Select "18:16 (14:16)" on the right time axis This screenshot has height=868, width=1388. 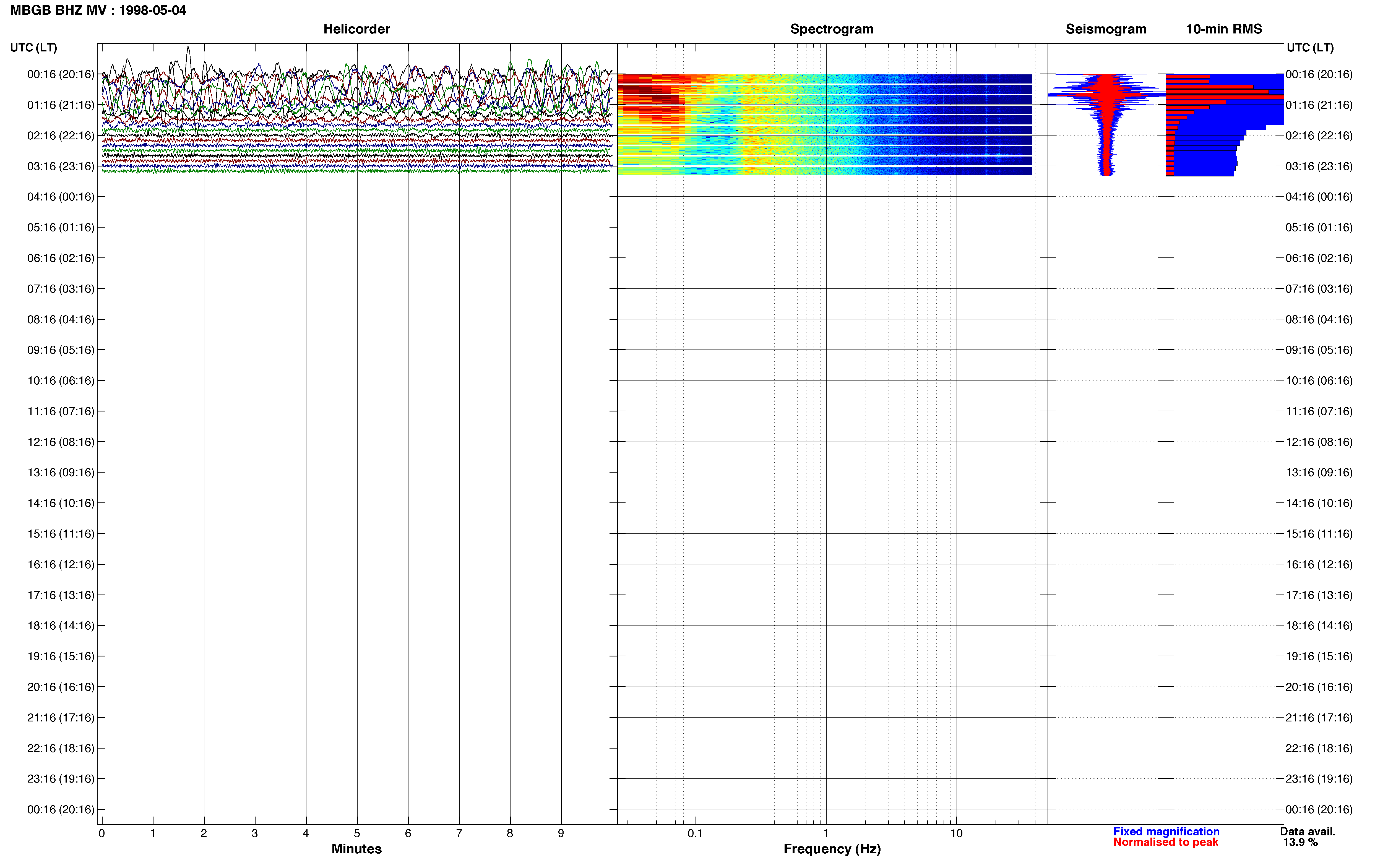pyautogui.click(x=1319, y=626)
